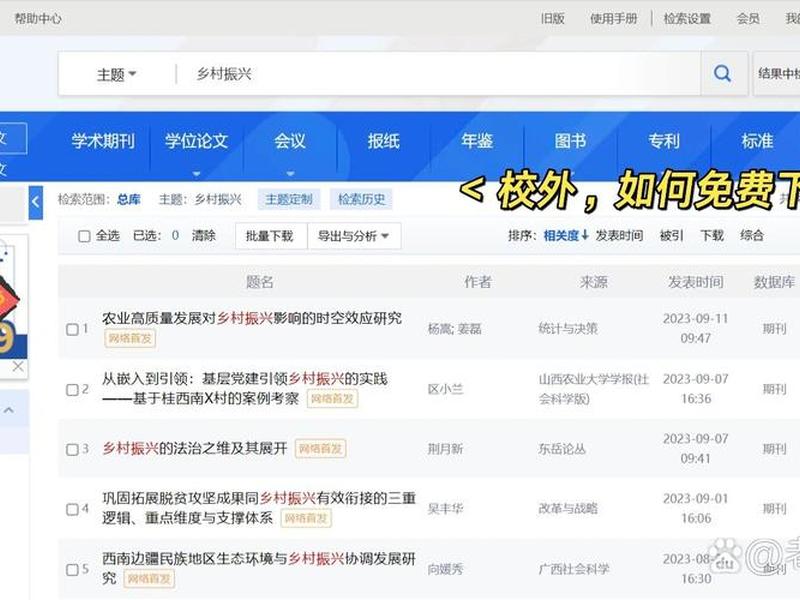Select the 会议 tab

tap(290, 141)
